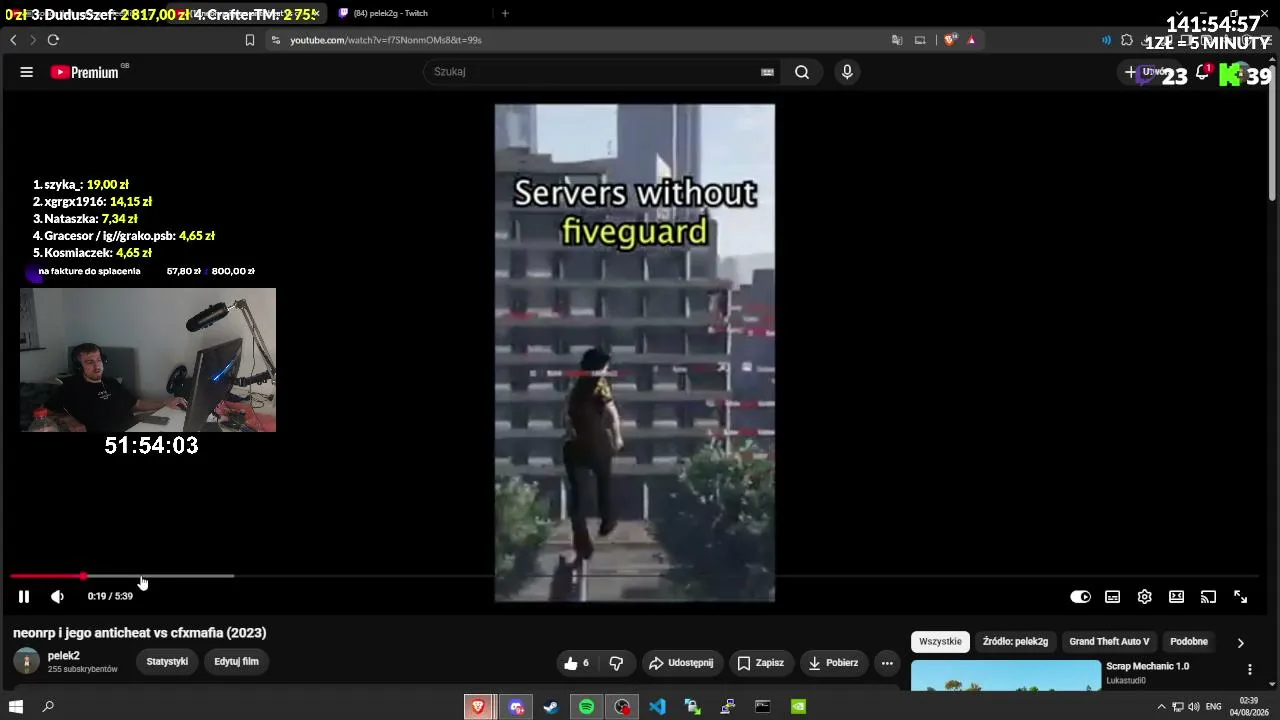Image resolution: width=1280 pixels, height=720 pixels.
Task: Open Brave Shields lion icon
Action: (x=949, y=40)
